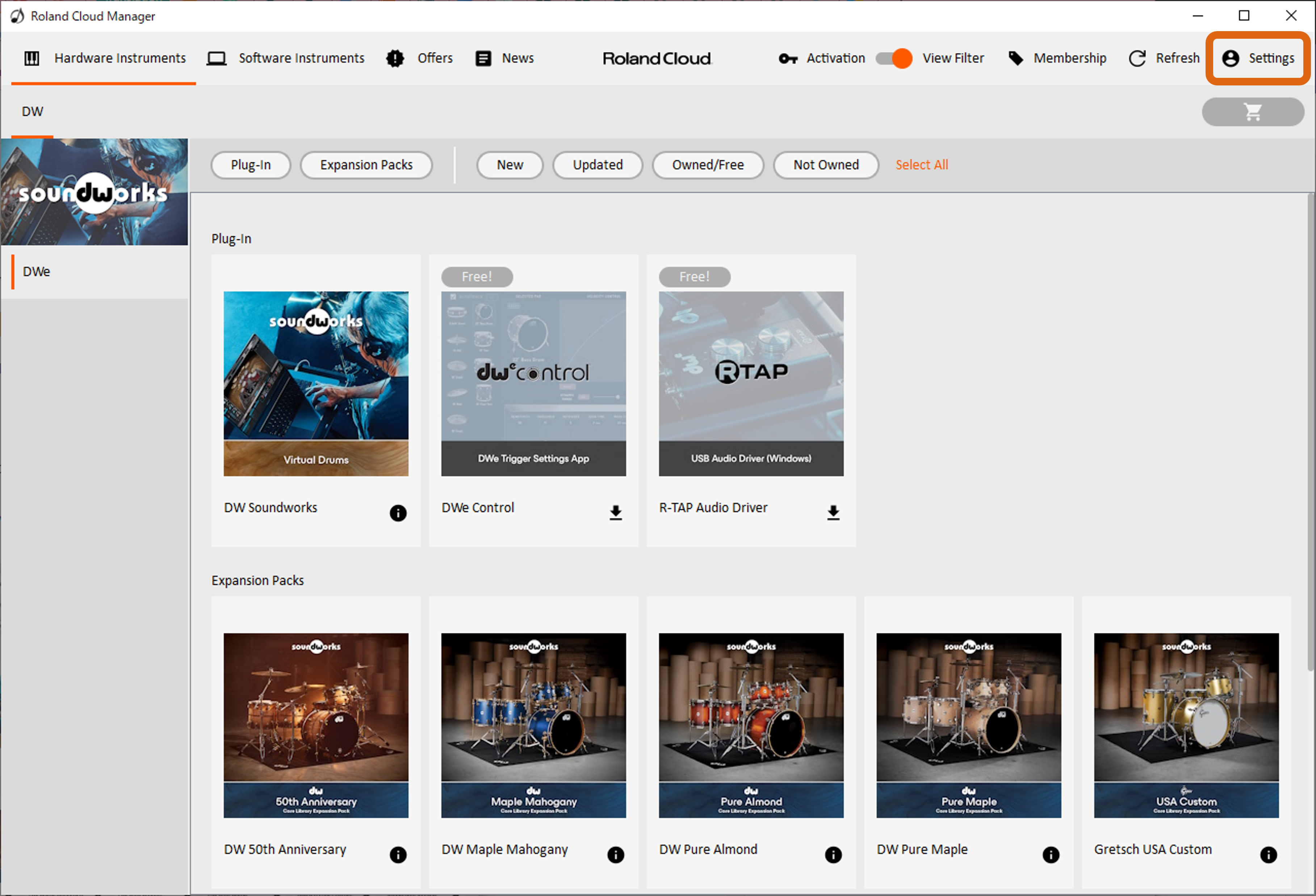Open the DW Soundworks Virtual Drums thumbnail
1316x896 pixels.
pyautogui.click(x=316, y=384)
